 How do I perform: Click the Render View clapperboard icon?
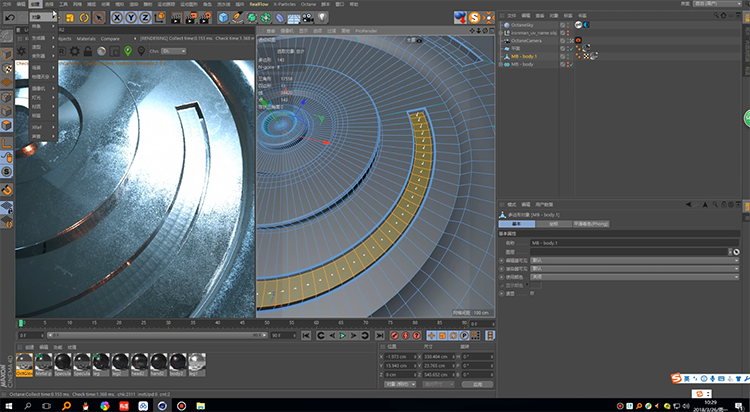(x=176, y=18)
